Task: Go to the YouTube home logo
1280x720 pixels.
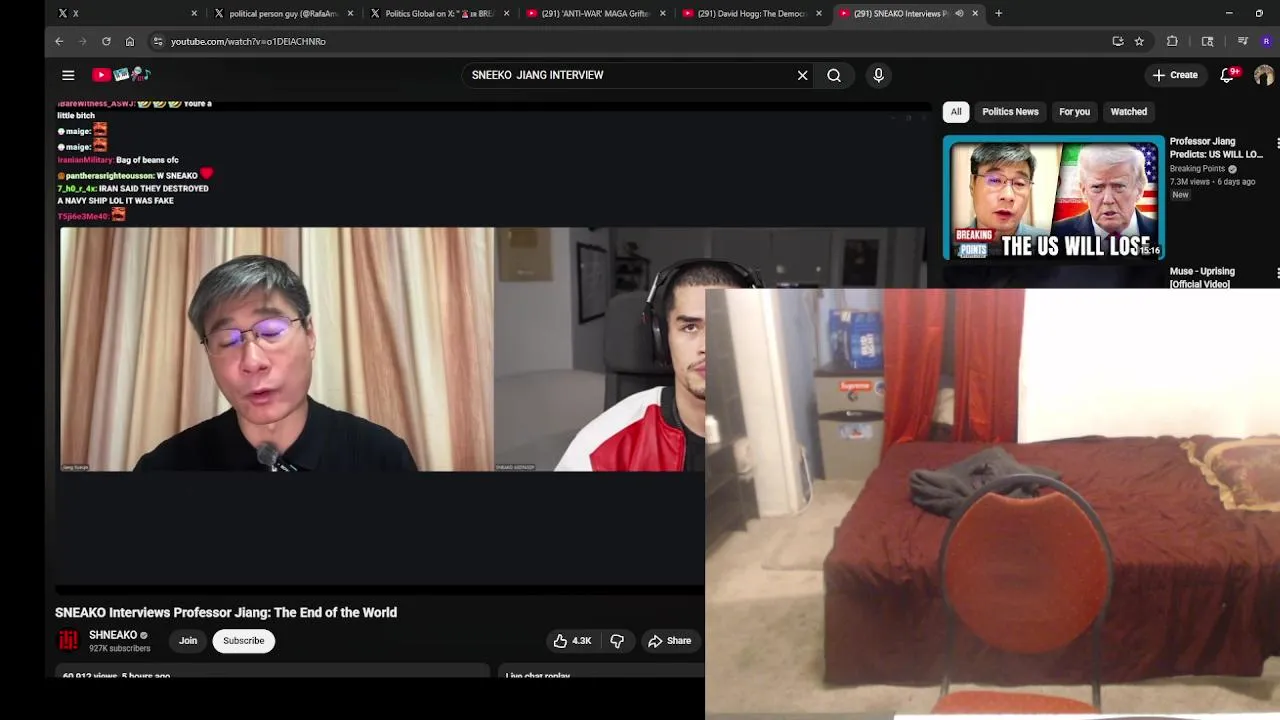Action: [121, 75]
